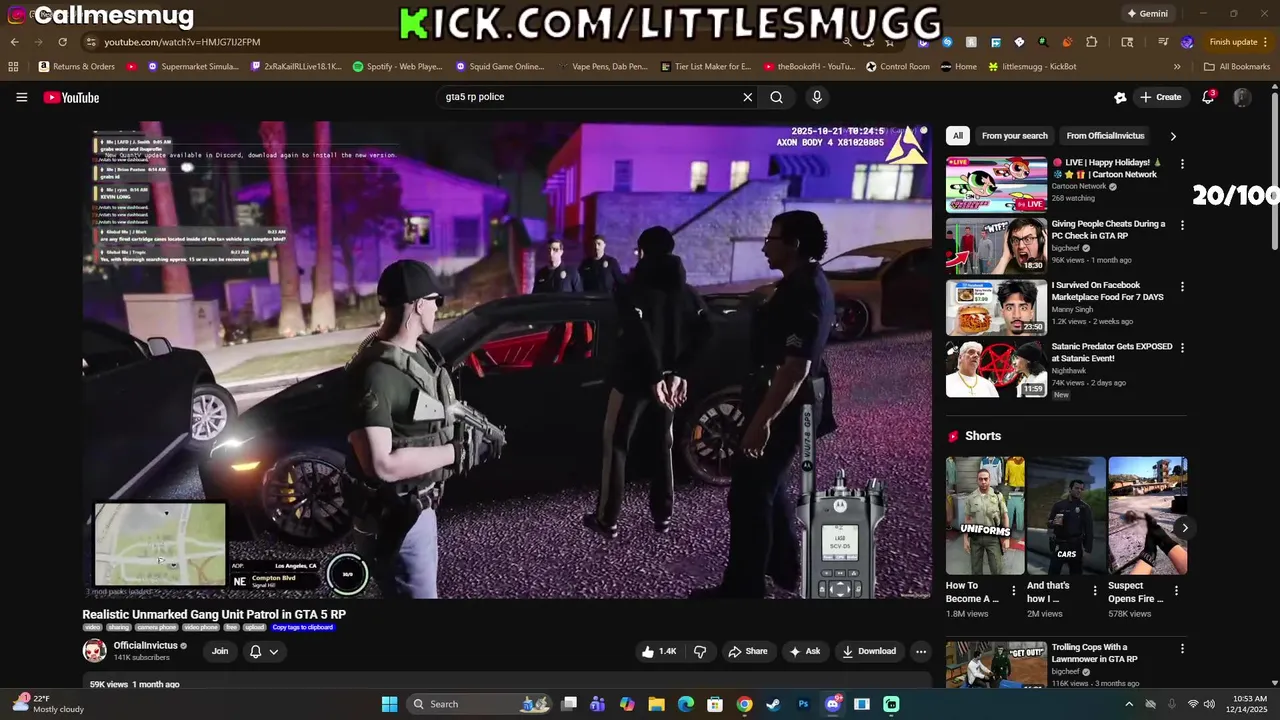
Task: Open Cartoon Network live stream thumbnail
Action: coord(996,185)
